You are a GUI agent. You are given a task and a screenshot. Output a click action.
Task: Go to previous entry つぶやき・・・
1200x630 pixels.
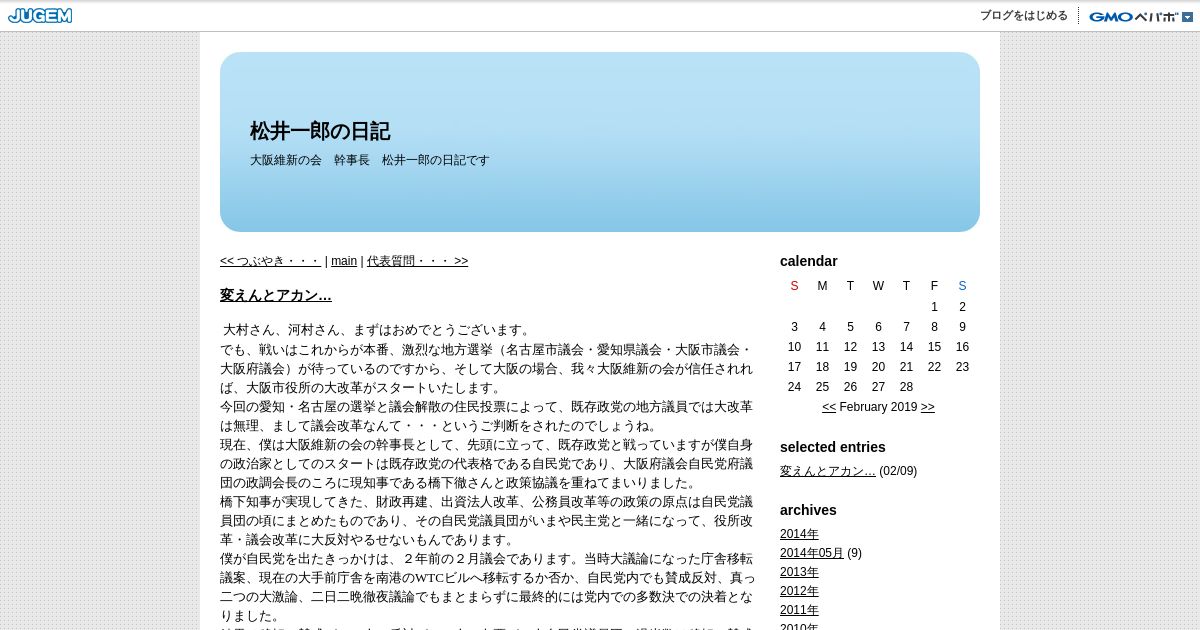pyautogui.click(x=270, y=261)
